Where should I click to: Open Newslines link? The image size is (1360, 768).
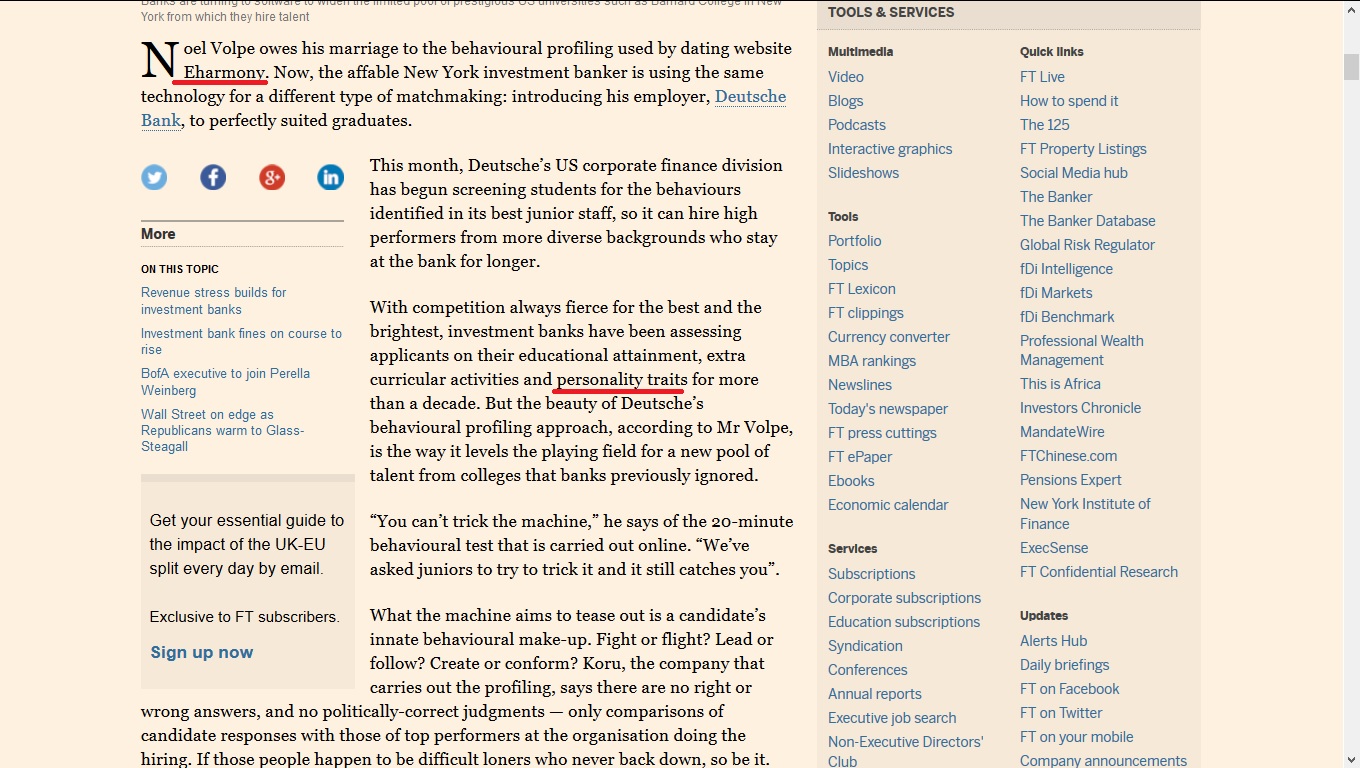click(860, 385)
